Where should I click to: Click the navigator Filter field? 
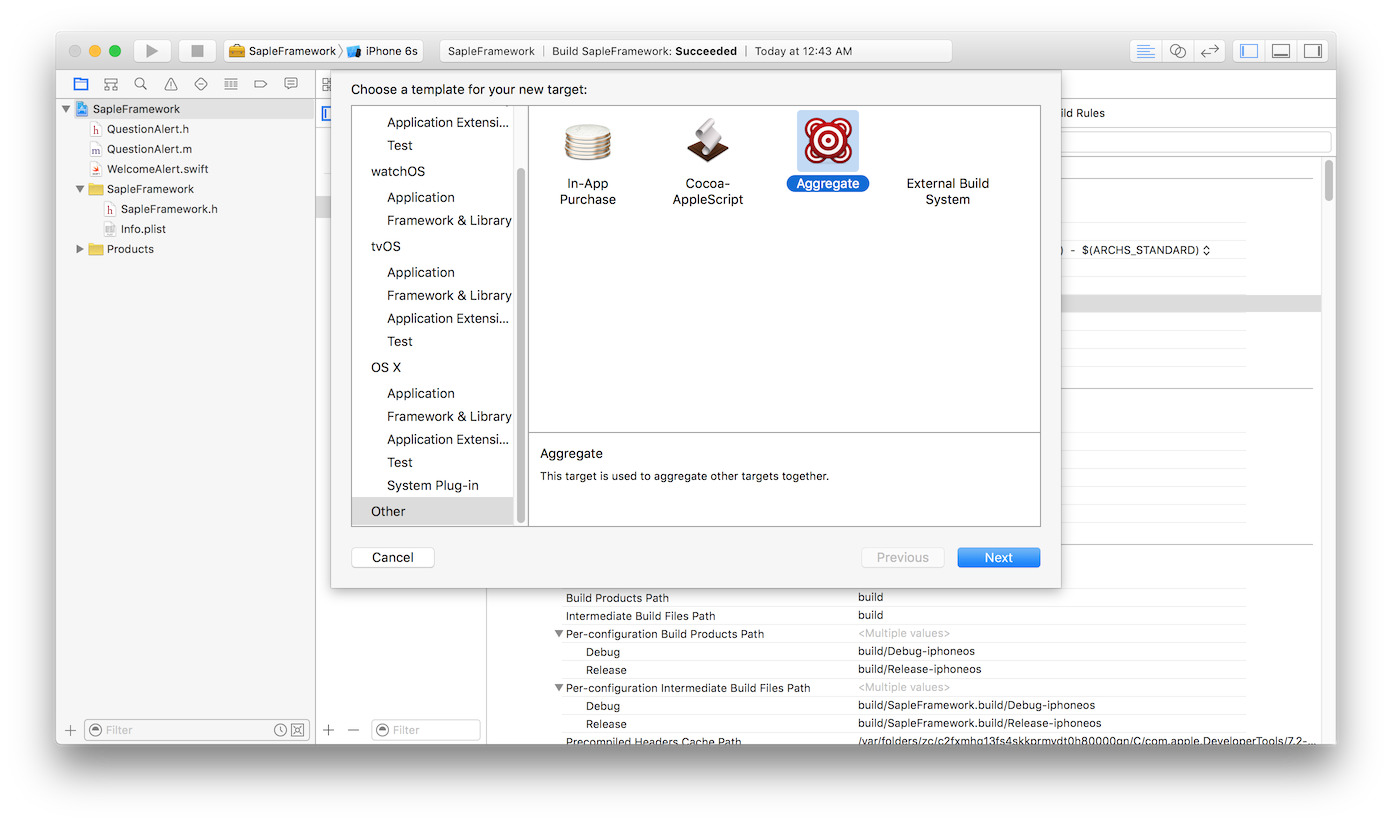coord(196,730)
